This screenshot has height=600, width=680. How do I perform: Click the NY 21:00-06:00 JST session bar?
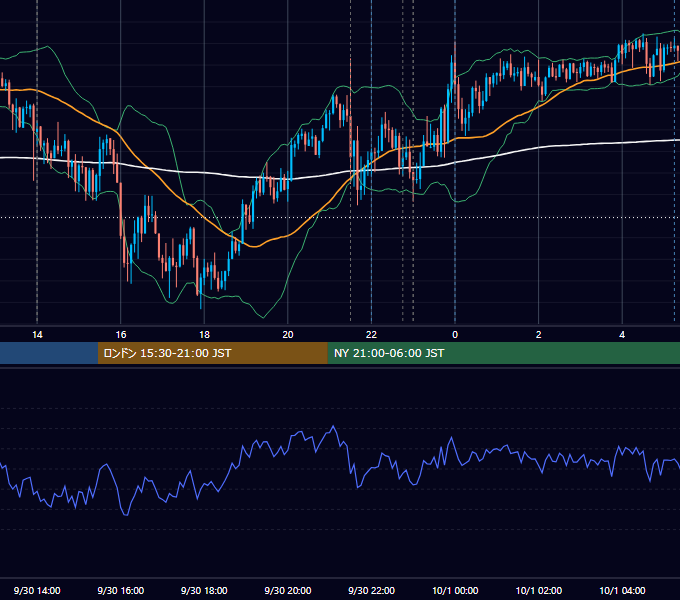click(503, 353)
